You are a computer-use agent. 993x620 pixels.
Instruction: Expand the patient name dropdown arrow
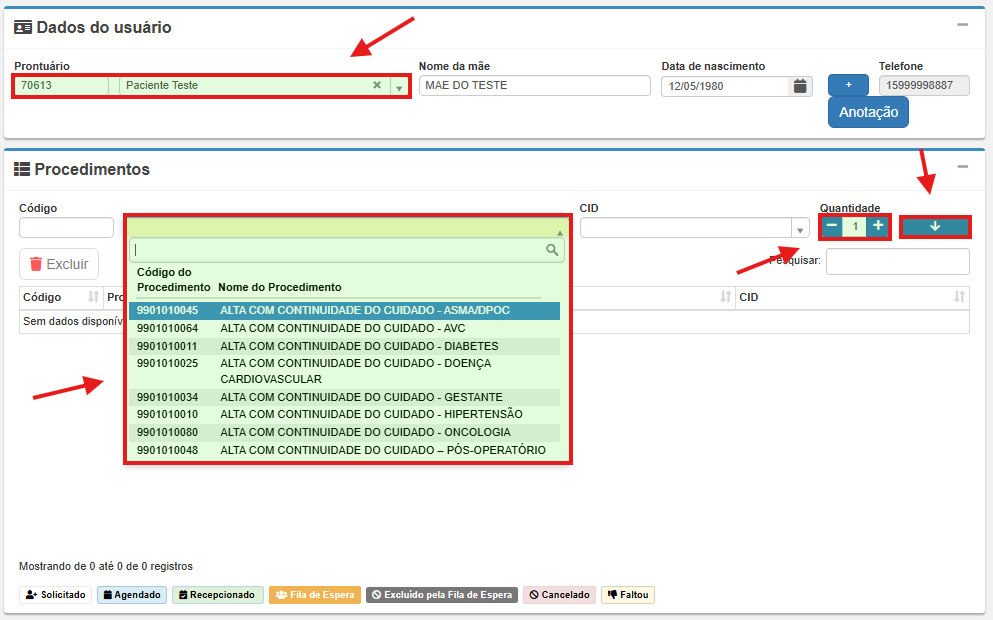pos(399,87)
